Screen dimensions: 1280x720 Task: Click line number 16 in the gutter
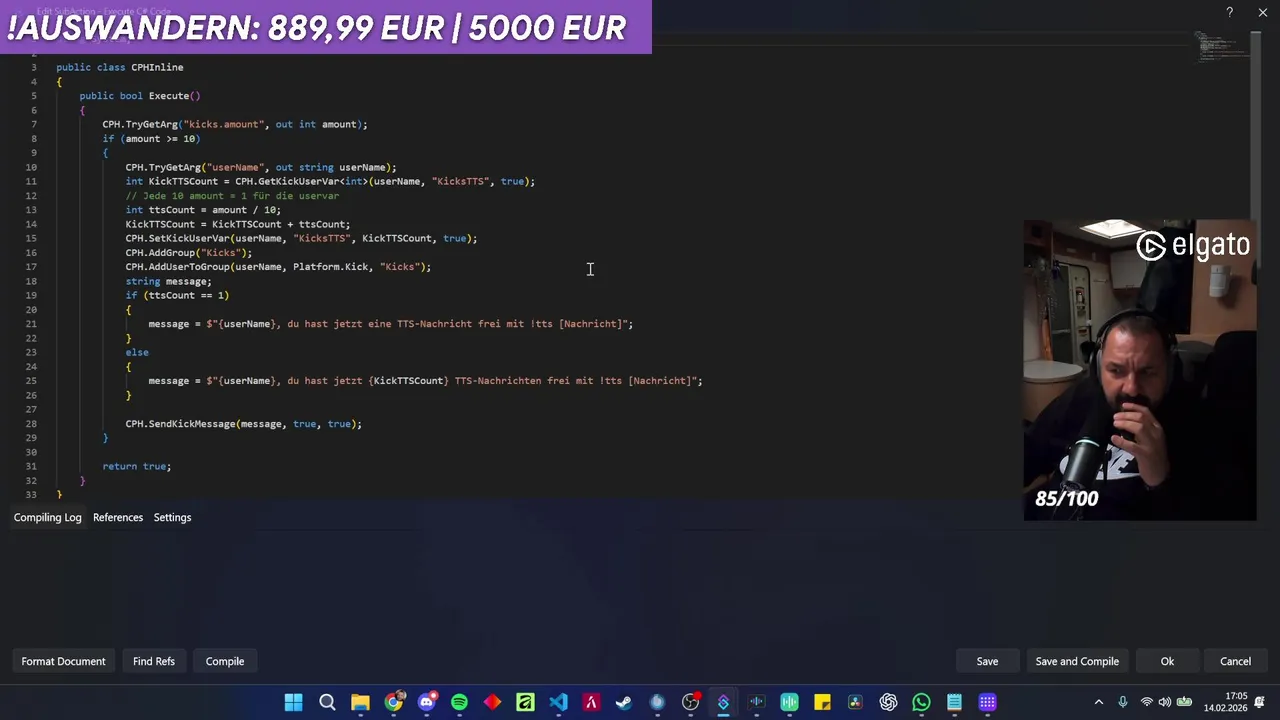(x=32, y=253)
